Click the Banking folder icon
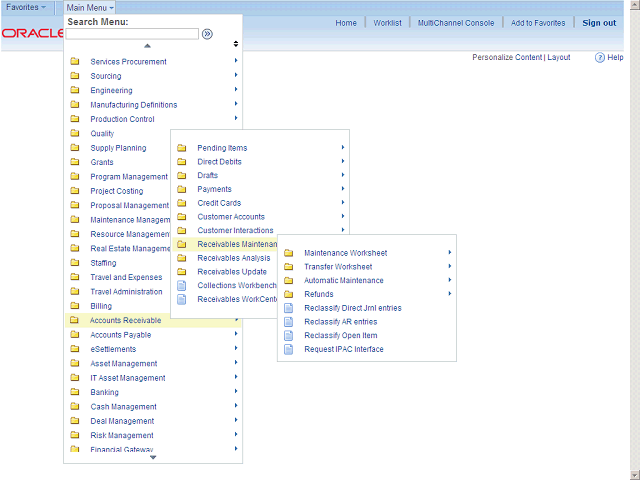 coord(75,393)
